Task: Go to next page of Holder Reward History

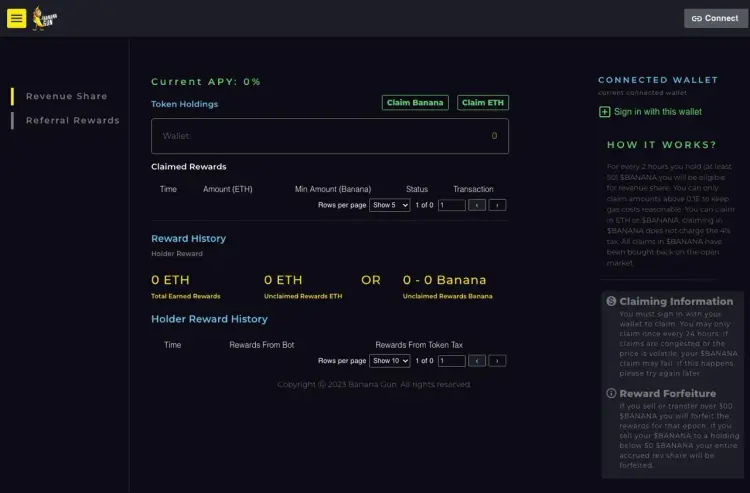Action: (x=497, y=361)
